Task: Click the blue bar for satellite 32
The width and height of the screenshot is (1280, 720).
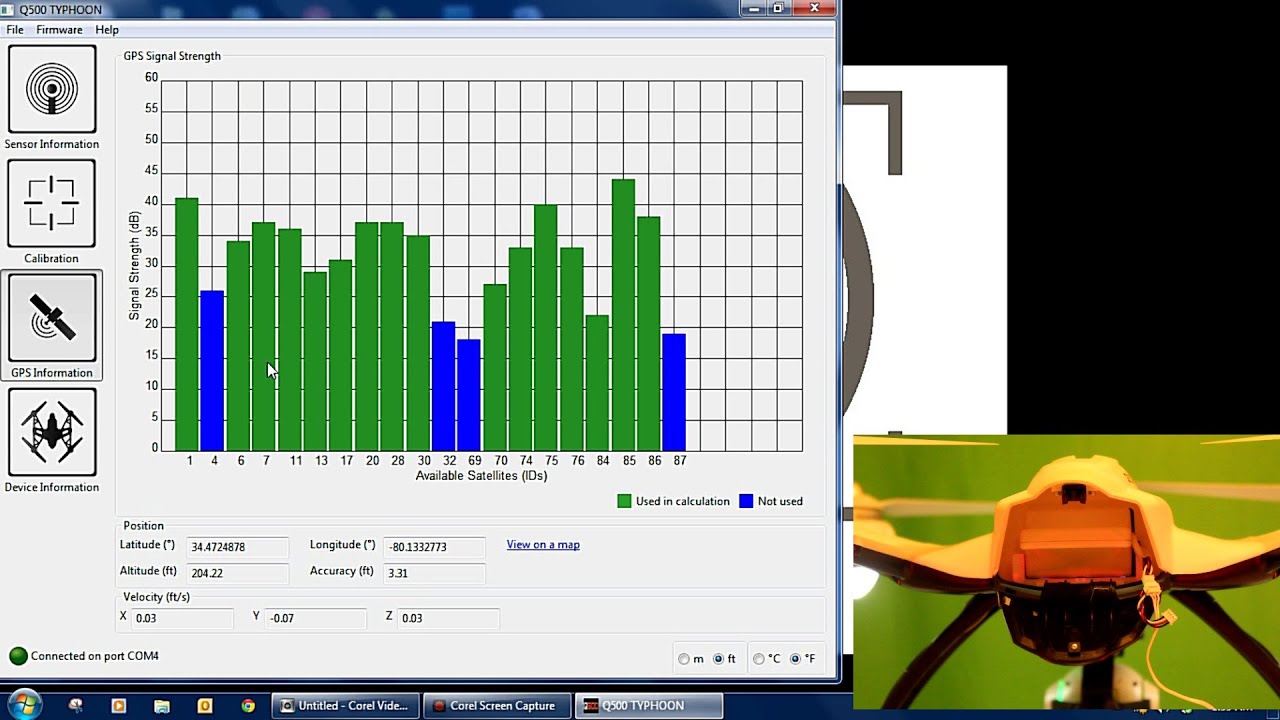Action: coord(443,386)
